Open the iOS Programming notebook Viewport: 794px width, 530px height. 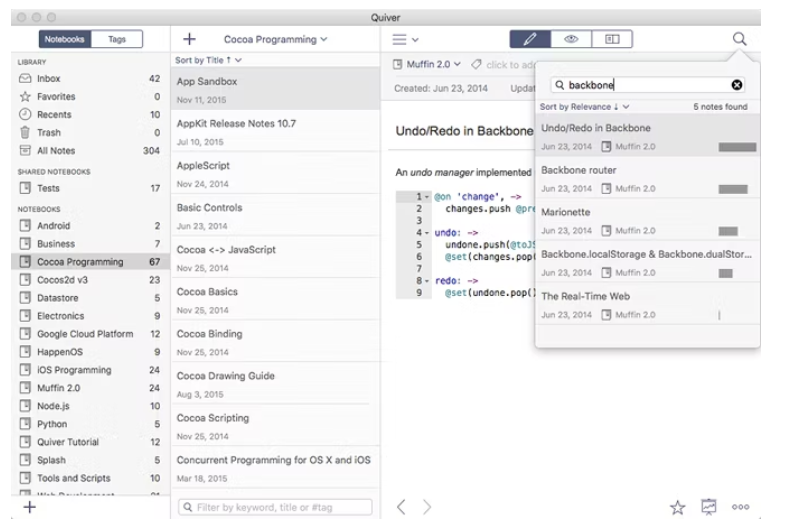(x=90, y=370)
